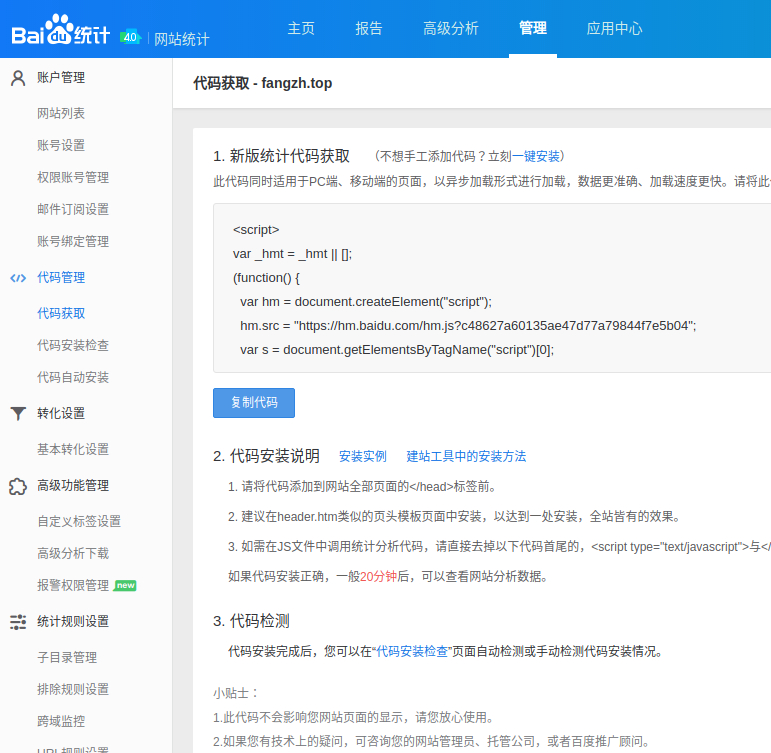
Task: Click the var _hmt code line
Action: [293, 254]
